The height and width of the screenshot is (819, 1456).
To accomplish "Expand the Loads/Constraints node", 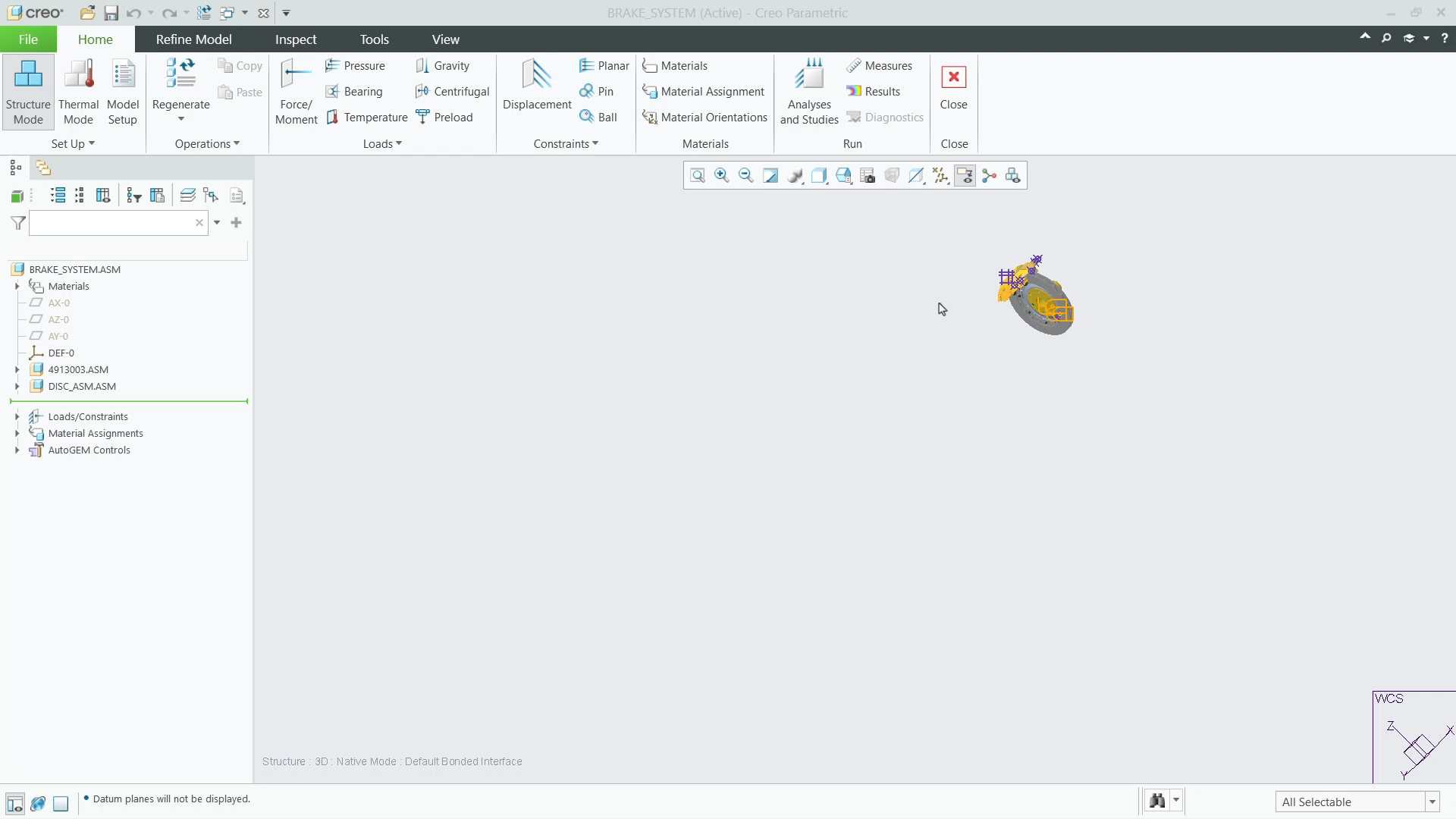I will [x=17, y=417].
